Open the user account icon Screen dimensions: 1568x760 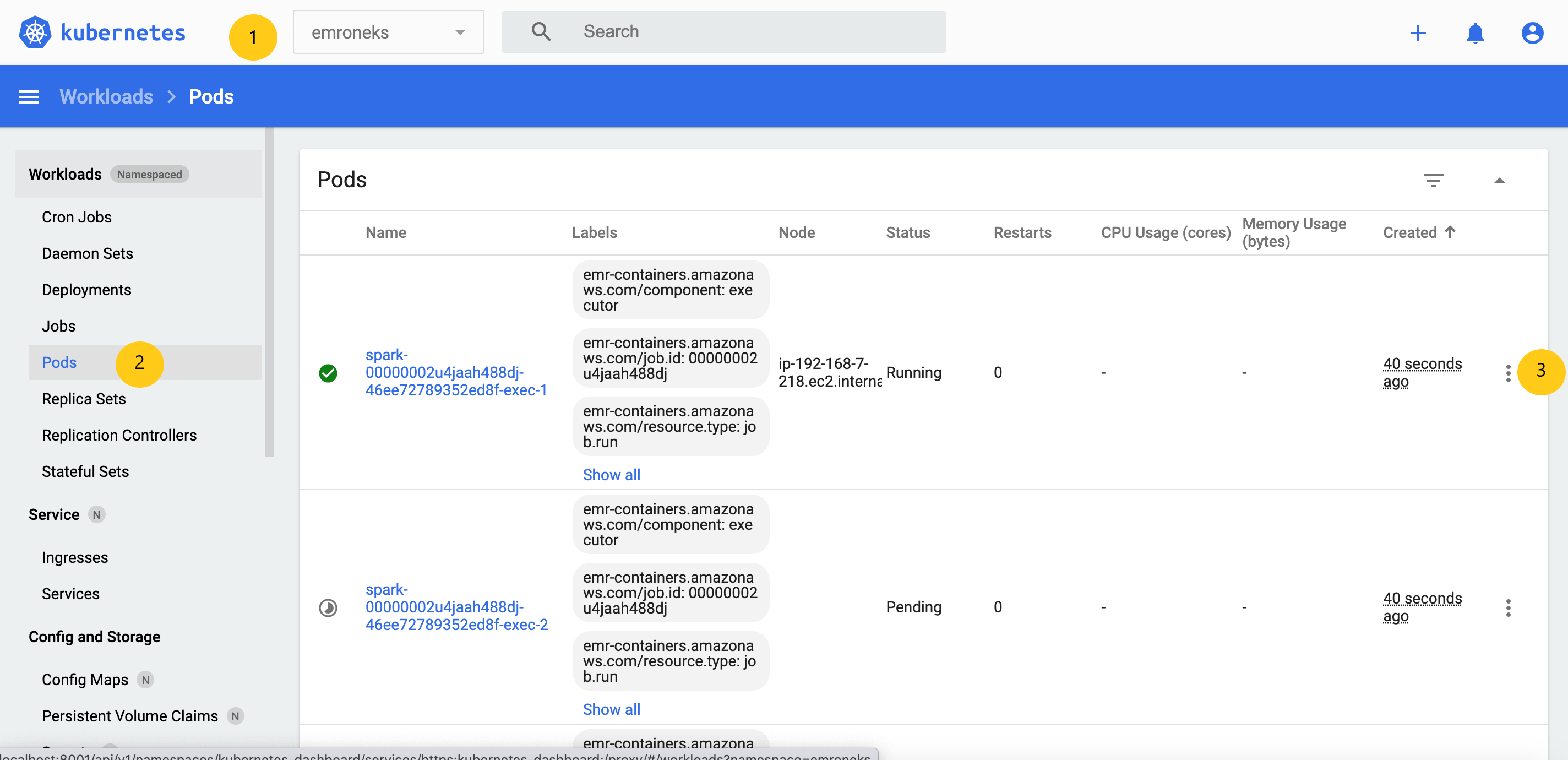pos(1532,33)
